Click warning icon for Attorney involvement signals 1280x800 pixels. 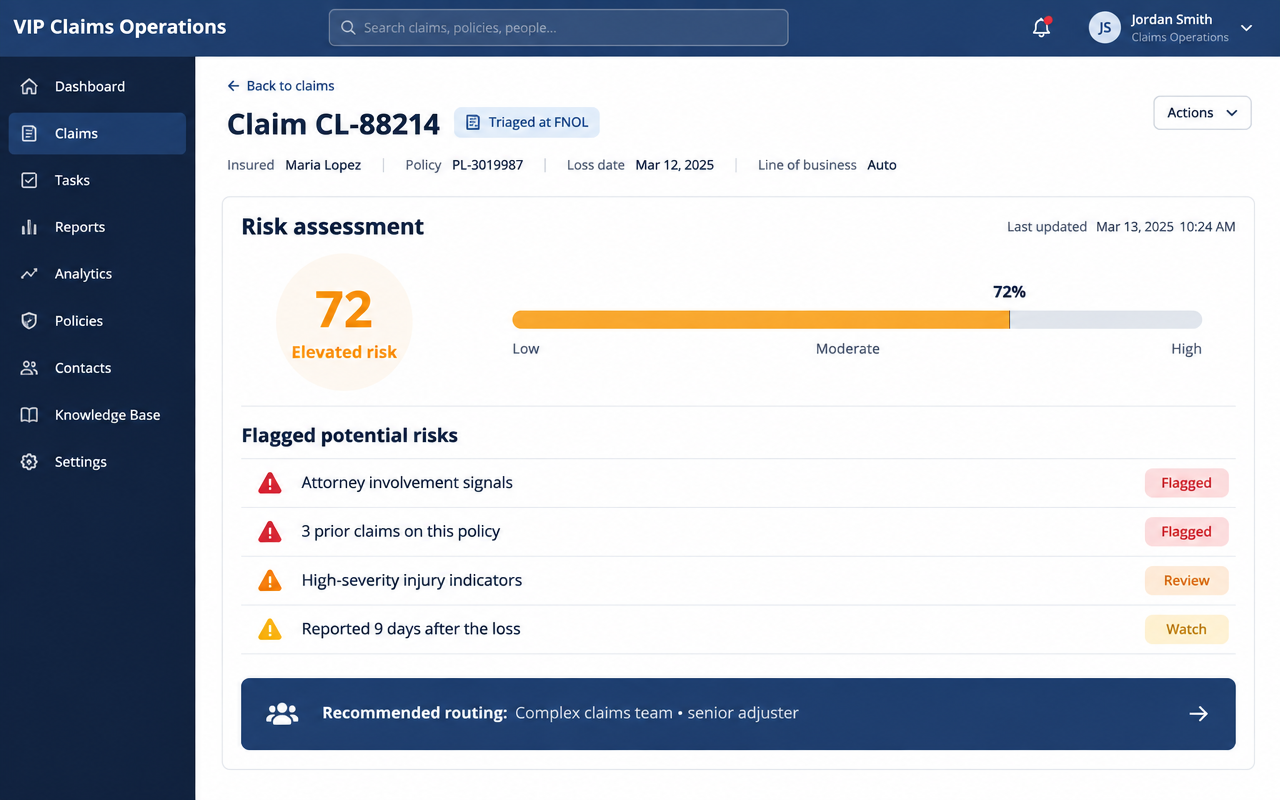[270, 483]
